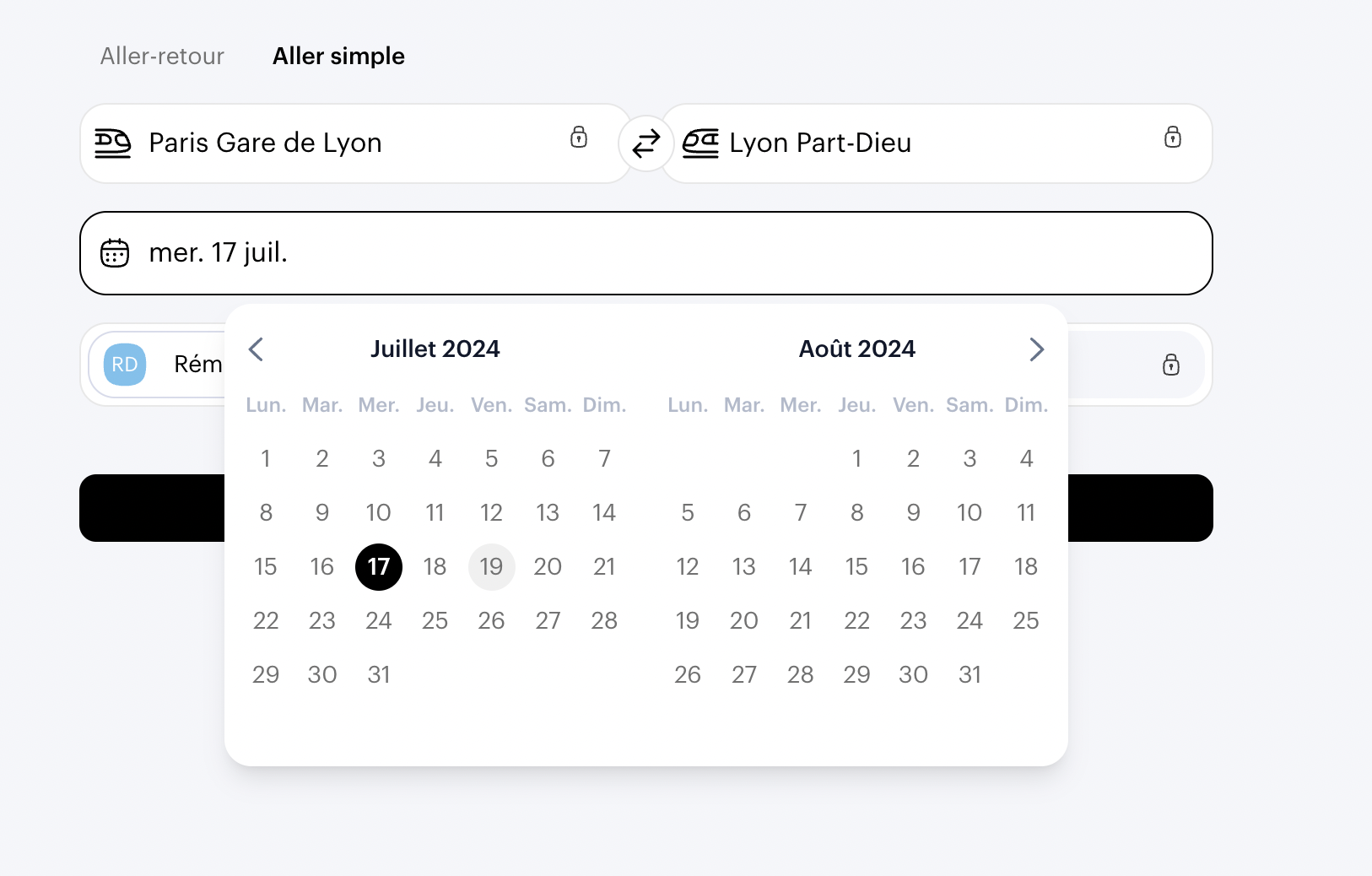This screenshot has height=876, width=1372.
Task: Click the calendar icon in date field
Action: (115, 253)
